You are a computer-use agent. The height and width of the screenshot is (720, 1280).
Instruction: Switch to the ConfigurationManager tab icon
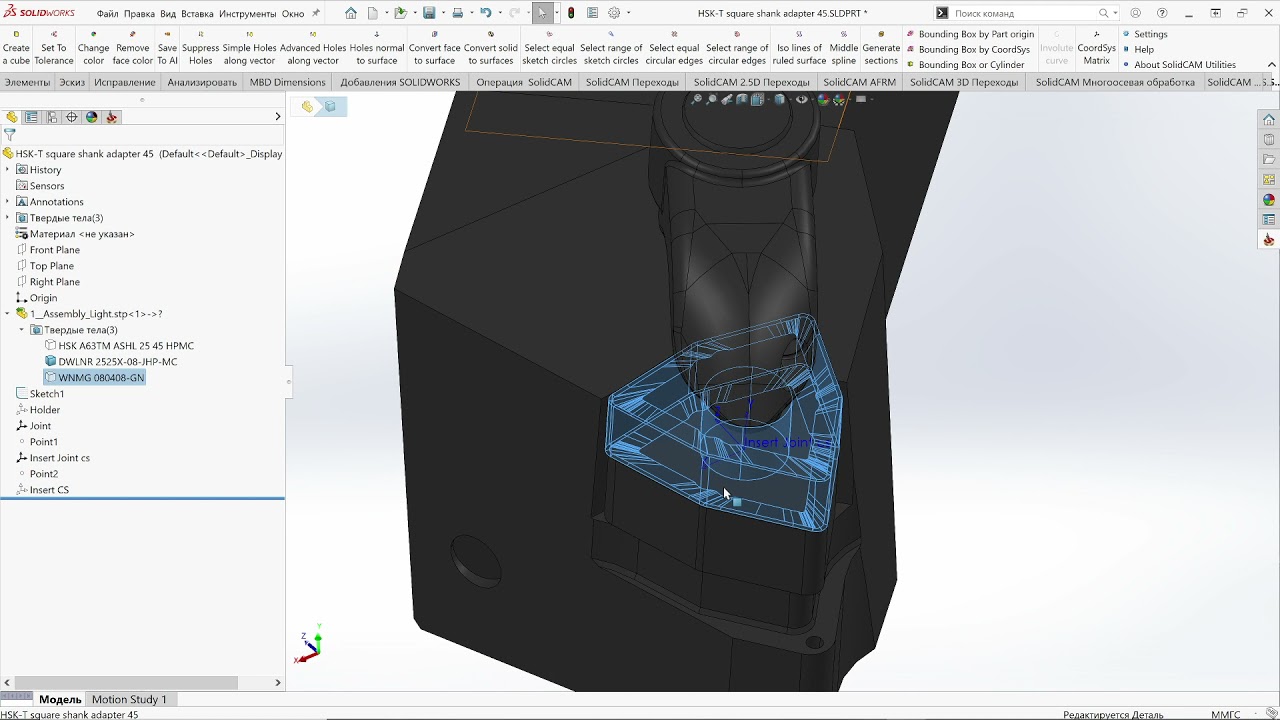[51, 117]
